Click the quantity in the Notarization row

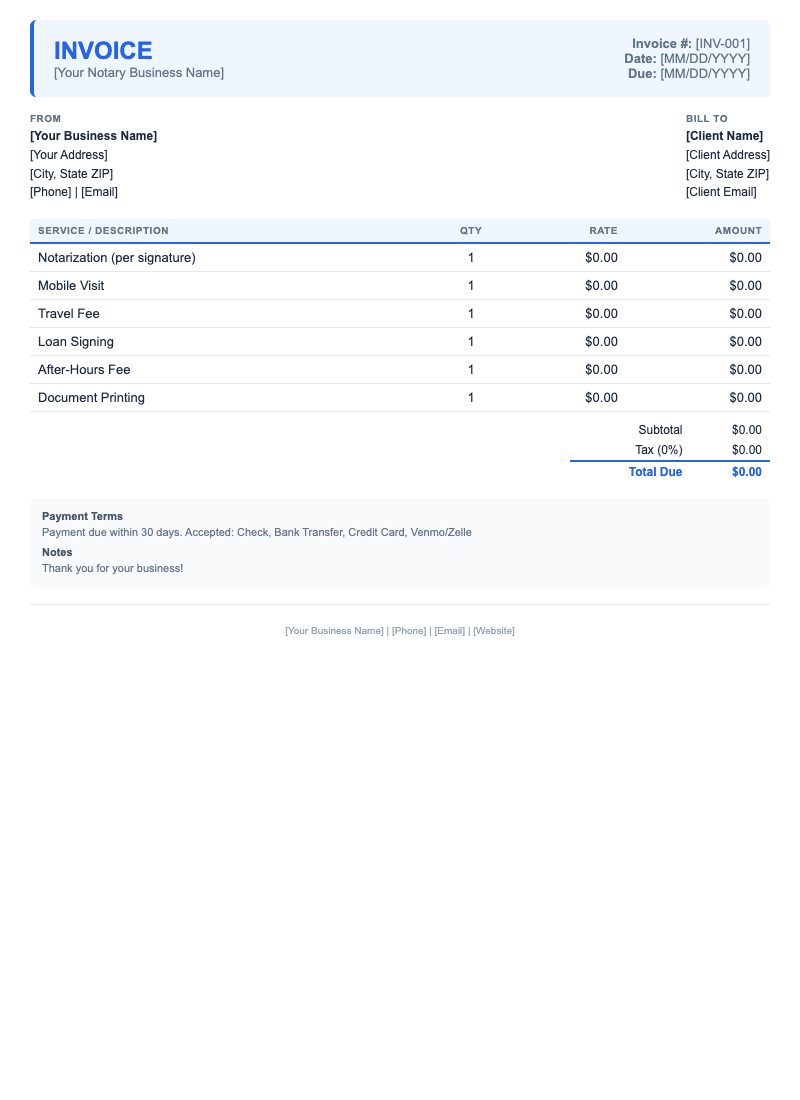click(x=471, y=258)
